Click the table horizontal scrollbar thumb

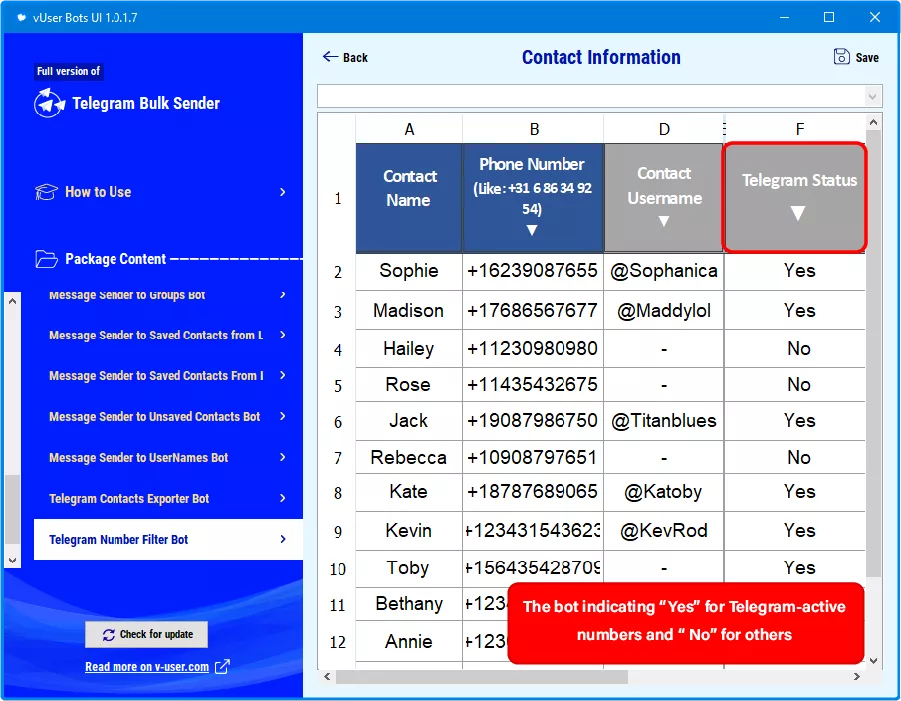482,677
